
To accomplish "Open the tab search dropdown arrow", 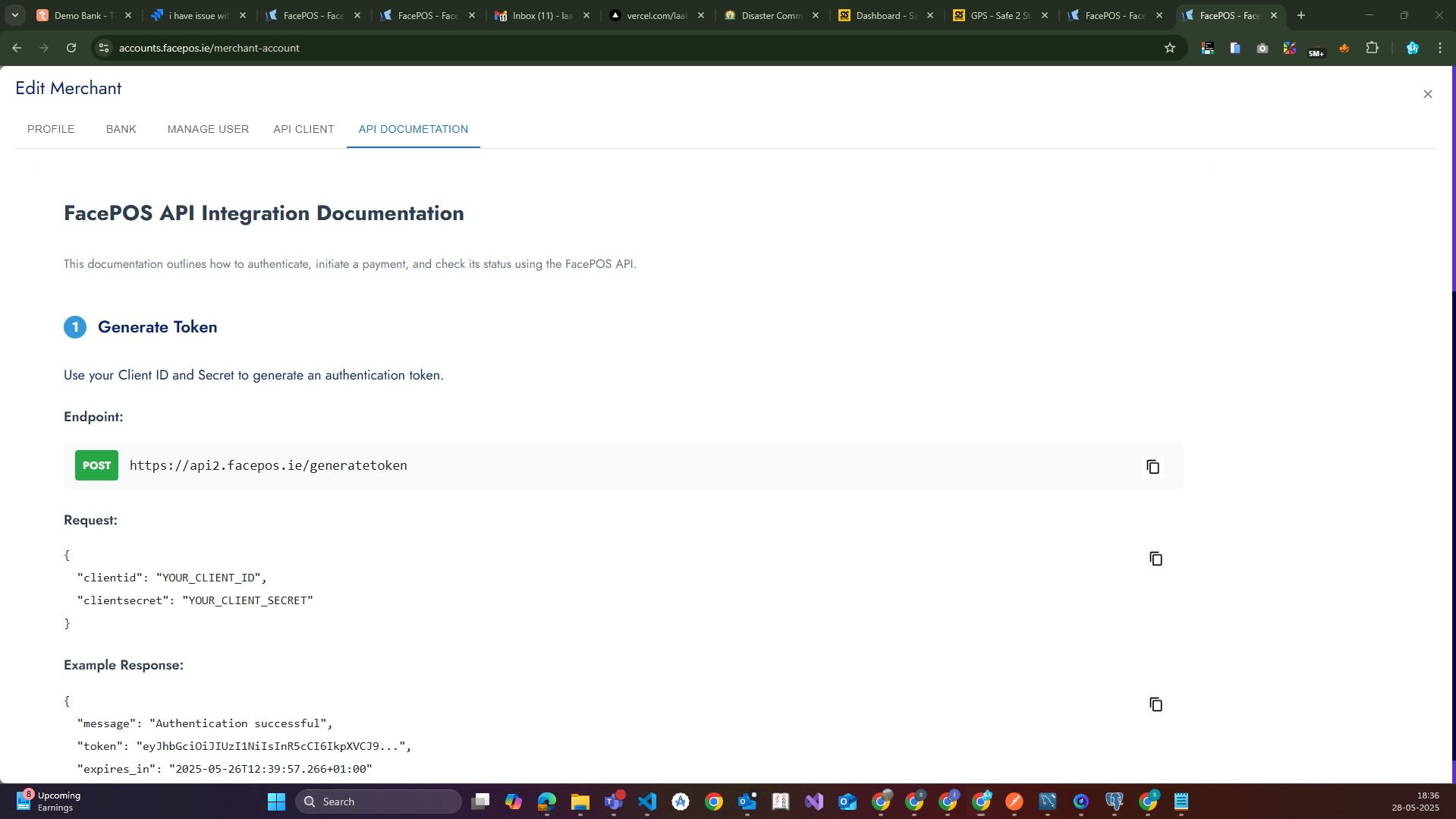I will tap(14, 15).
